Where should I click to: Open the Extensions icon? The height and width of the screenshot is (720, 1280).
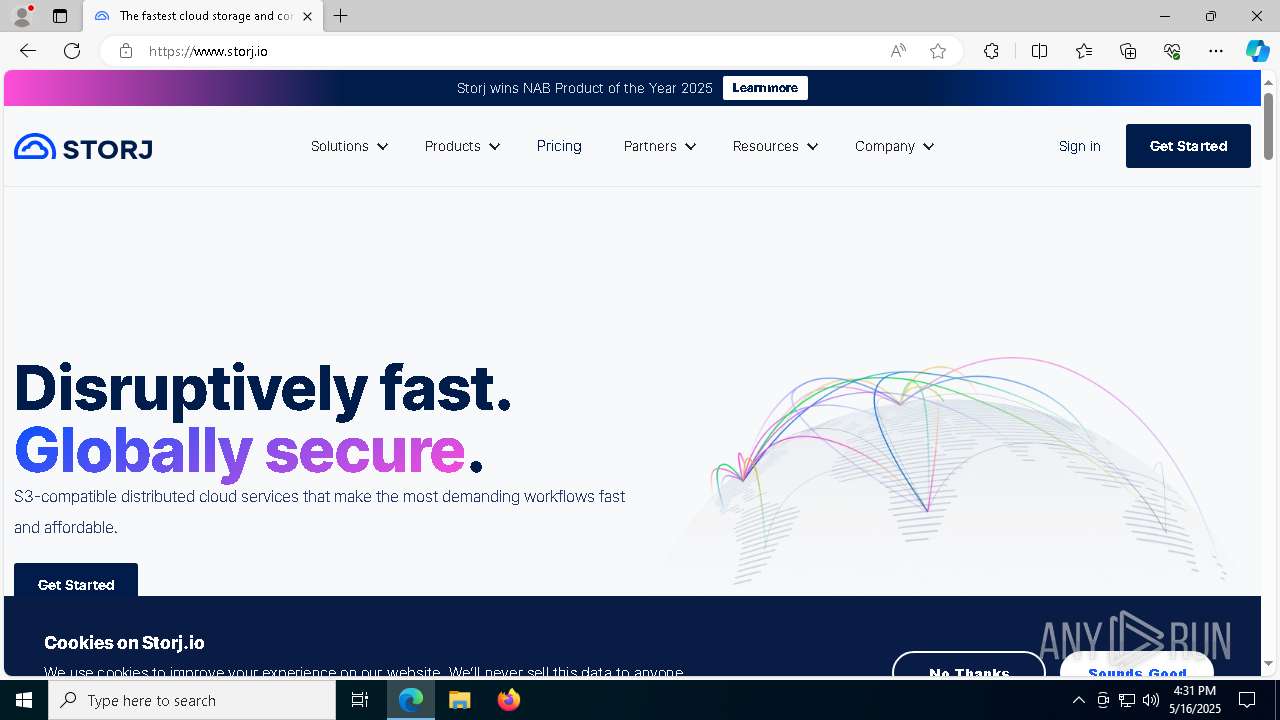coord(991,51)
